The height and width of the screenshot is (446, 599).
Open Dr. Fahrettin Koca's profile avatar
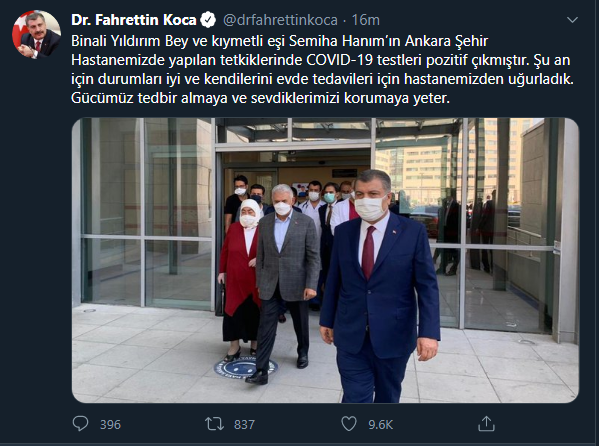36,34
